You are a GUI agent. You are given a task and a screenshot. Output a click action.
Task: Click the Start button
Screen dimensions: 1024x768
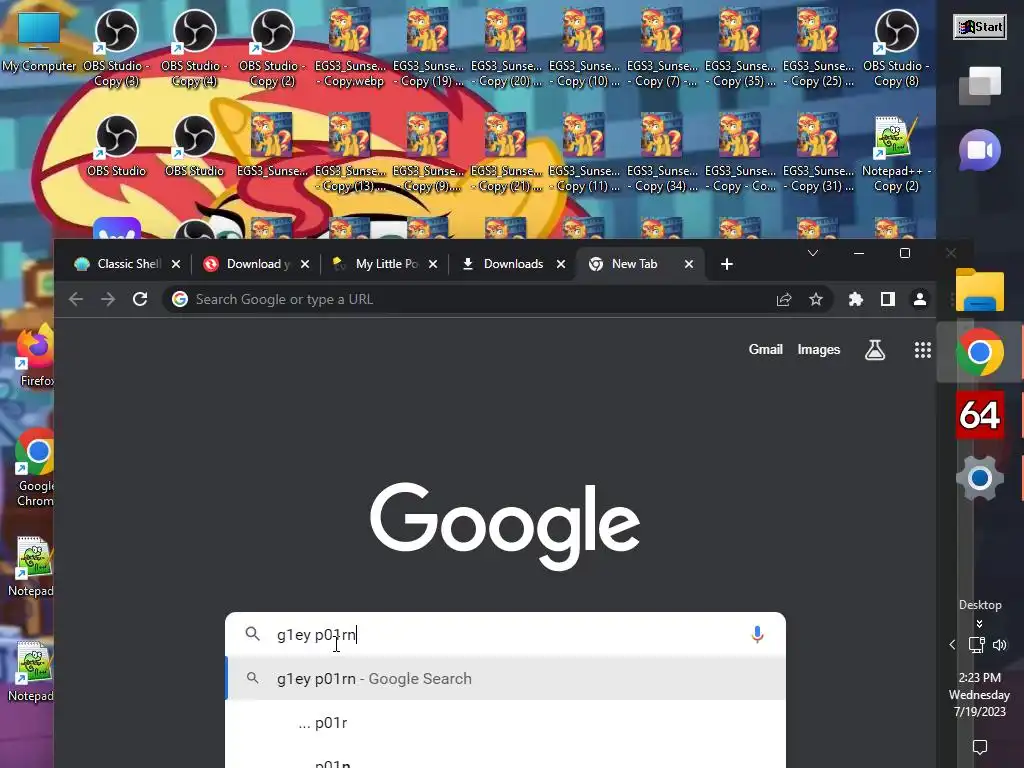click(979, 27)
